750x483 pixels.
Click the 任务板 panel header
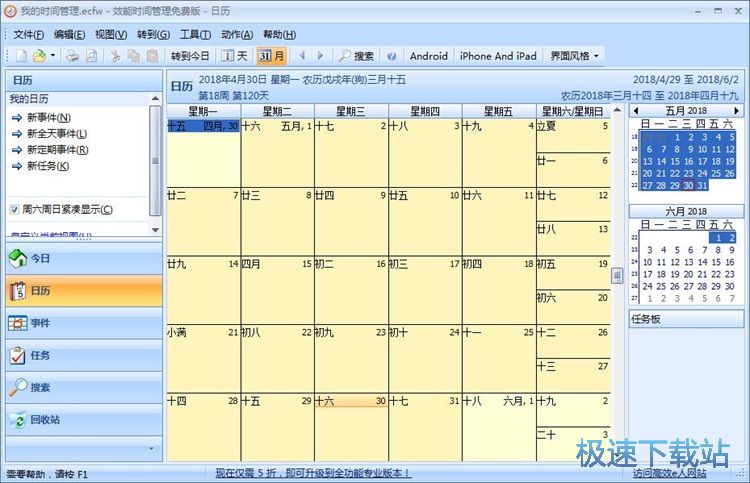[686, 319]
